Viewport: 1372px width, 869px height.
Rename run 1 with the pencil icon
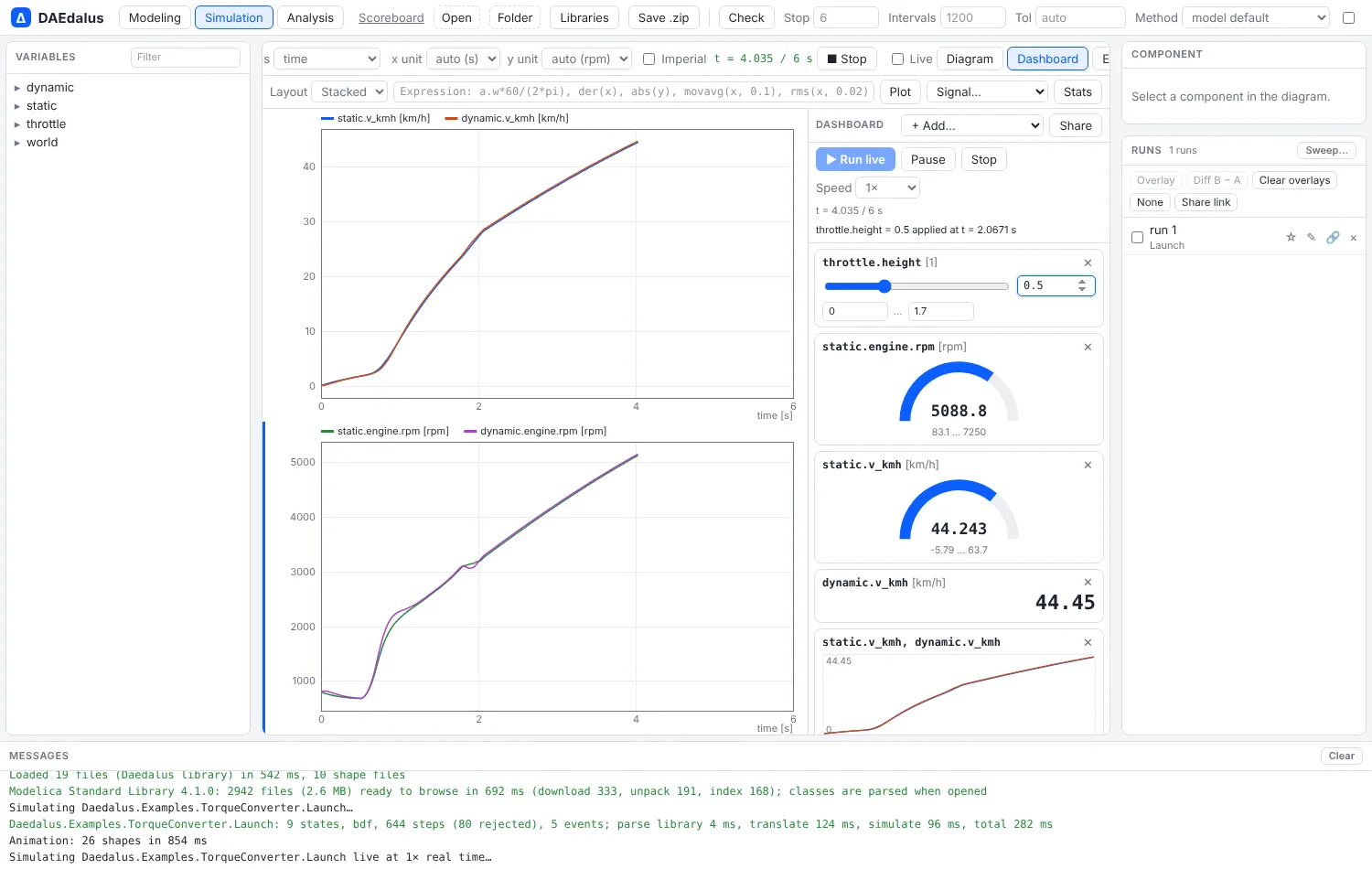tap(1311, 237)
